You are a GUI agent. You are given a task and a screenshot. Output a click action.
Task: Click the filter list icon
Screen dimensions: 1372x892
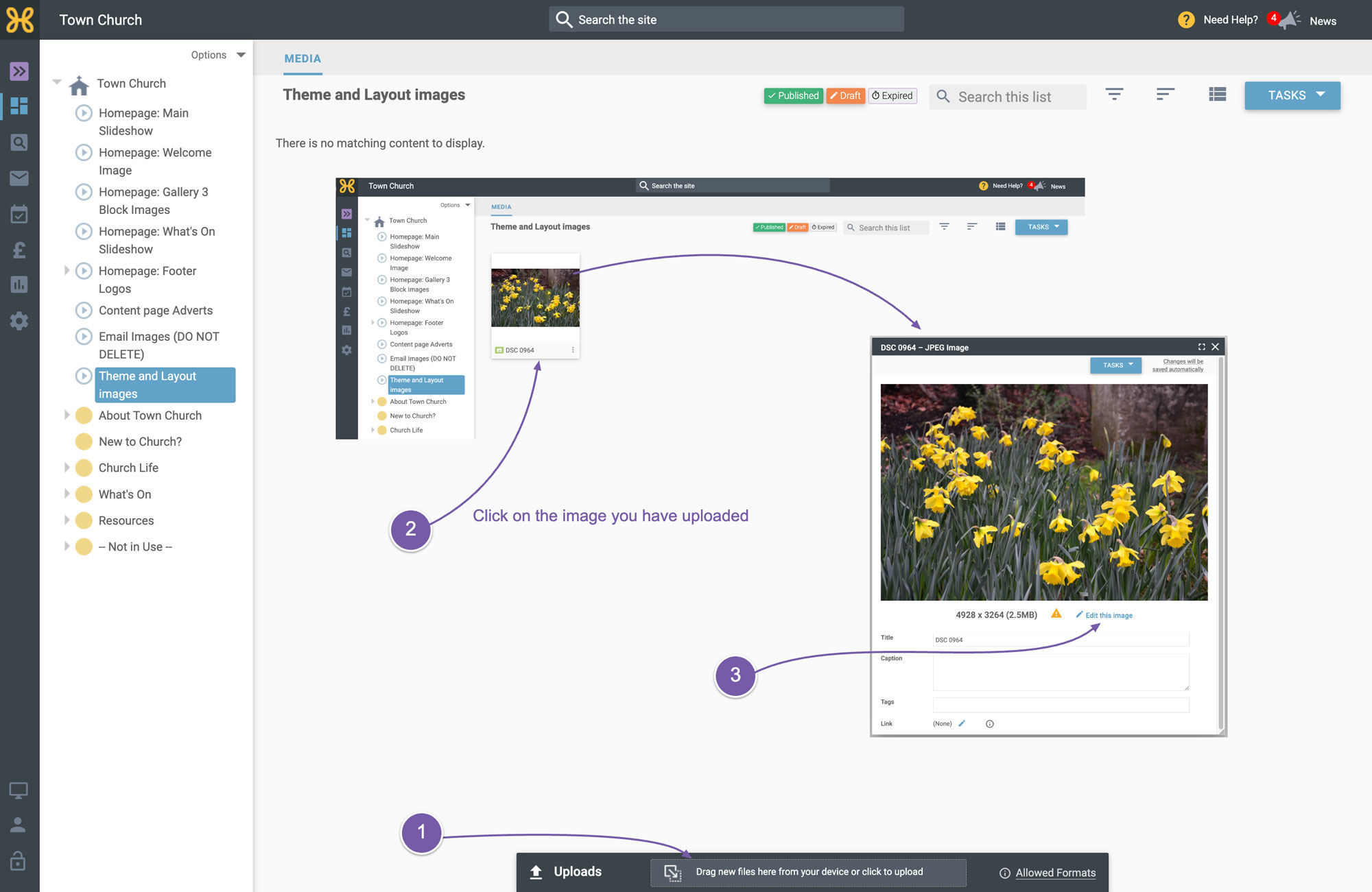click(1114, 95)
